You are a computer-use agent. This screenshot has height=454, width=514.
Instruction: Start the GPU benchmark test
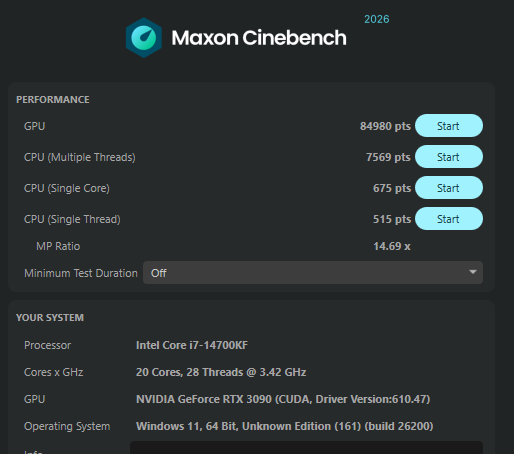click(x=449, y=126)
